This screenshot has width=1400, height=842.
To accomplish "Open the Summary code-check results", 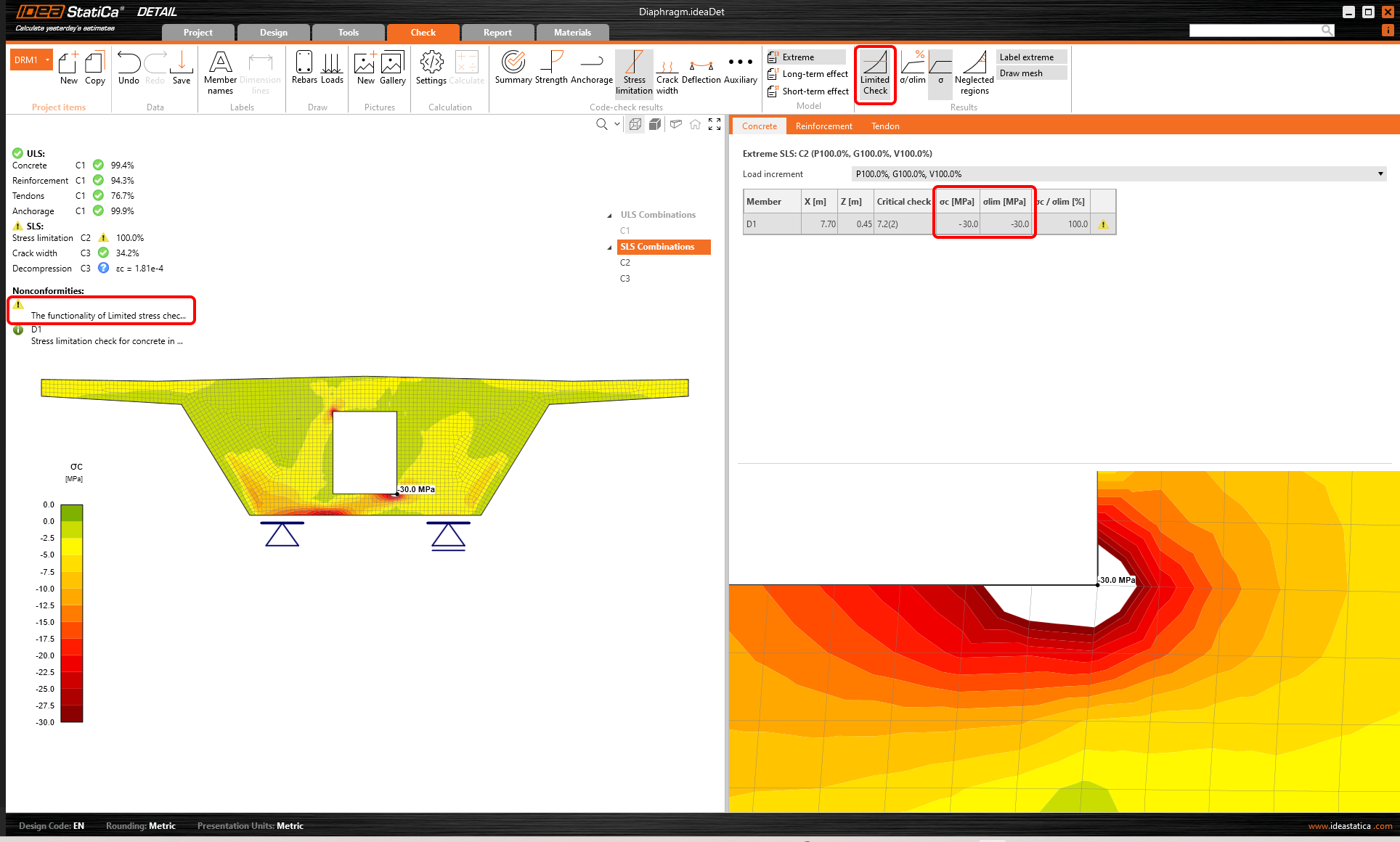I will pos(513,68).
